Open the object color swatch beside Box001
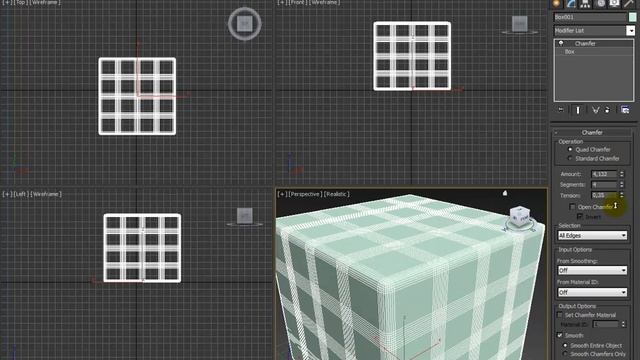 [632, 17]
